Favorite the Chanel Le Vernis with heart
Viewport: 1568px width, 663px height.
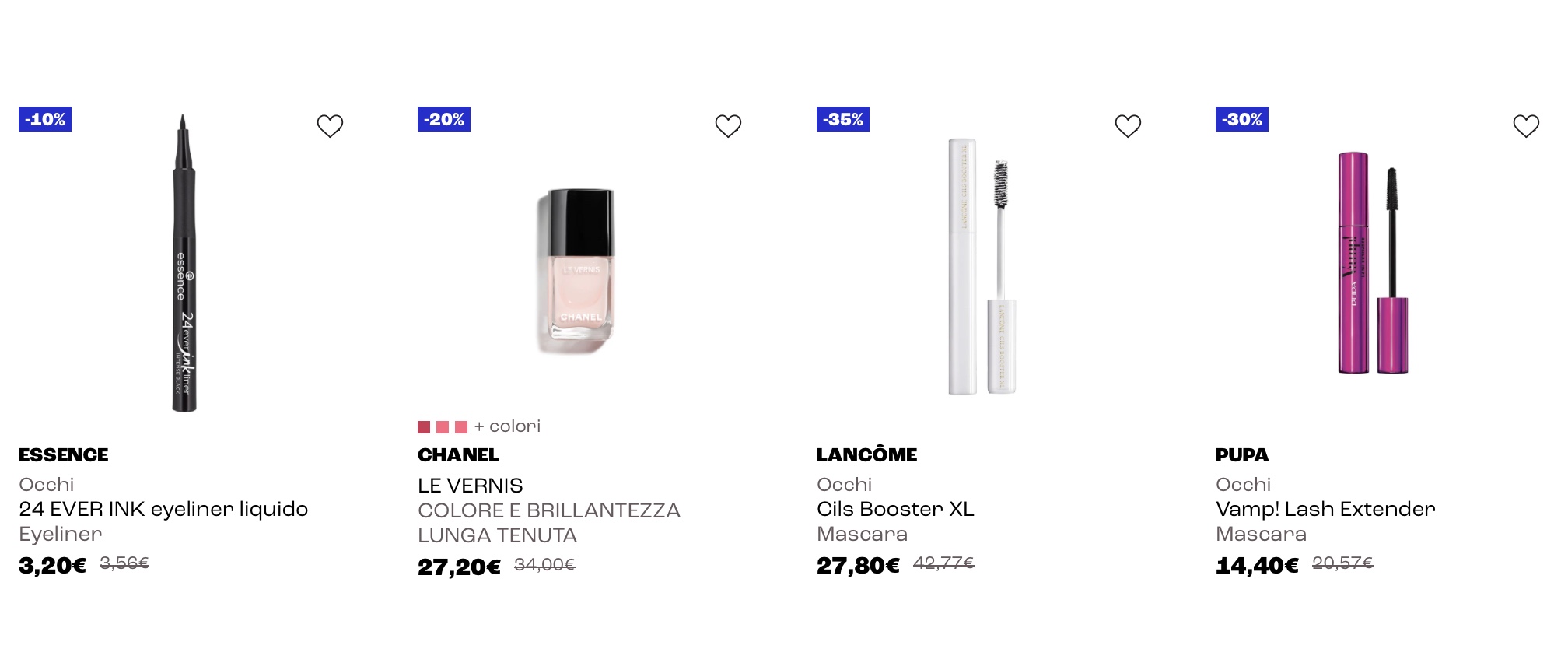pyautogui.click(x=728, y=125)
